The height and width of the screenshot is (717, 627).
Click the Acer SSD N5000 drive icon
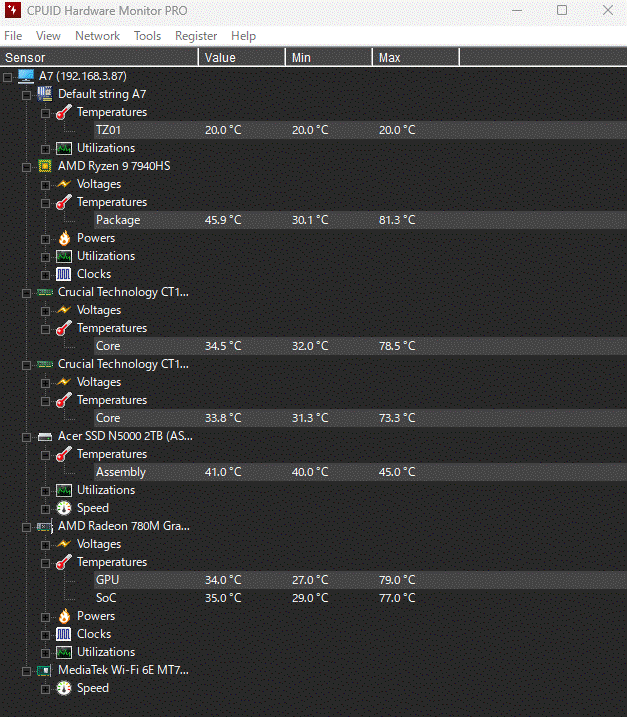45,436
